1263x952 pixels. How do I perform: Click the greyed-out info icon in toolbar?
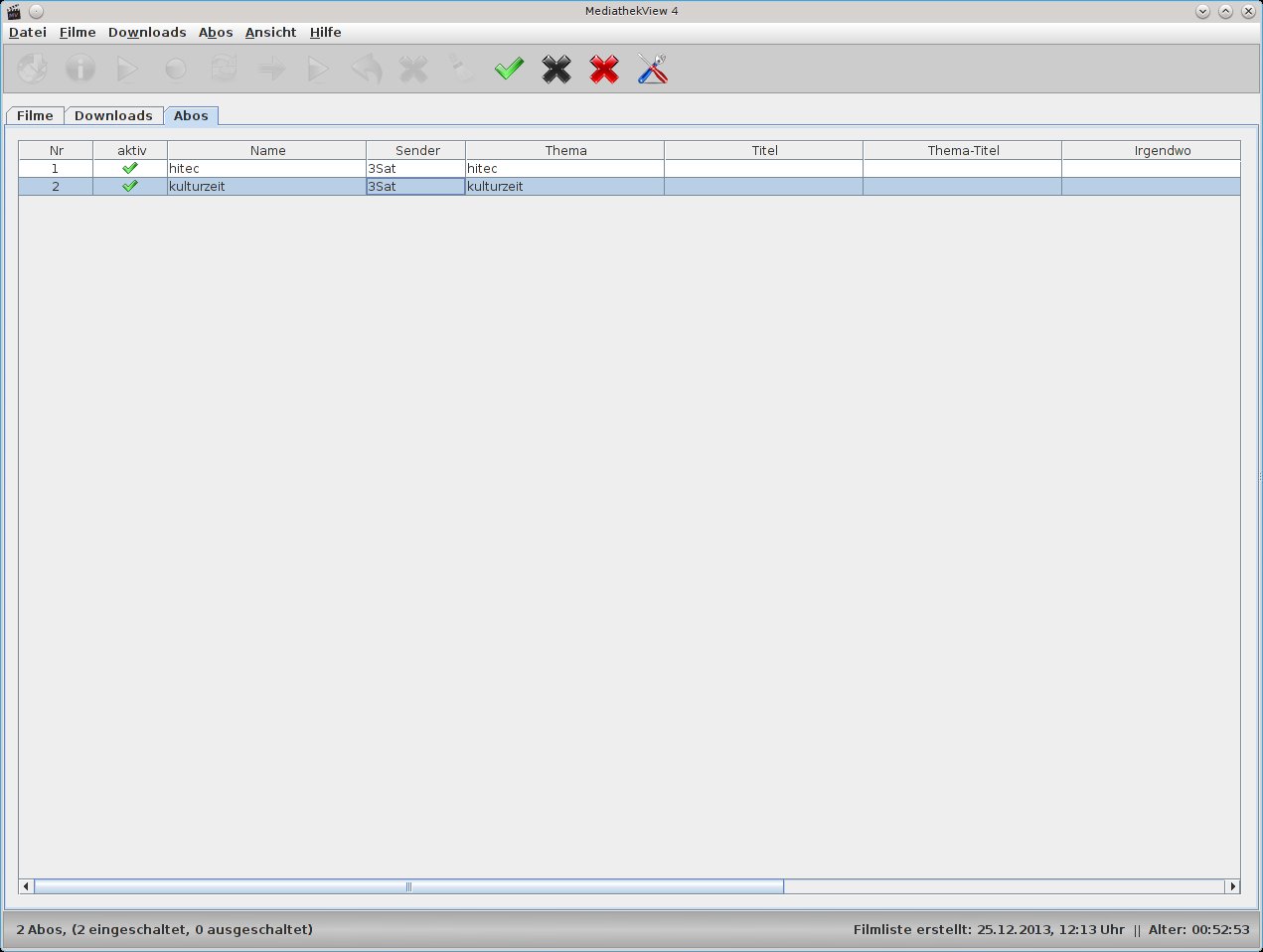80,69
